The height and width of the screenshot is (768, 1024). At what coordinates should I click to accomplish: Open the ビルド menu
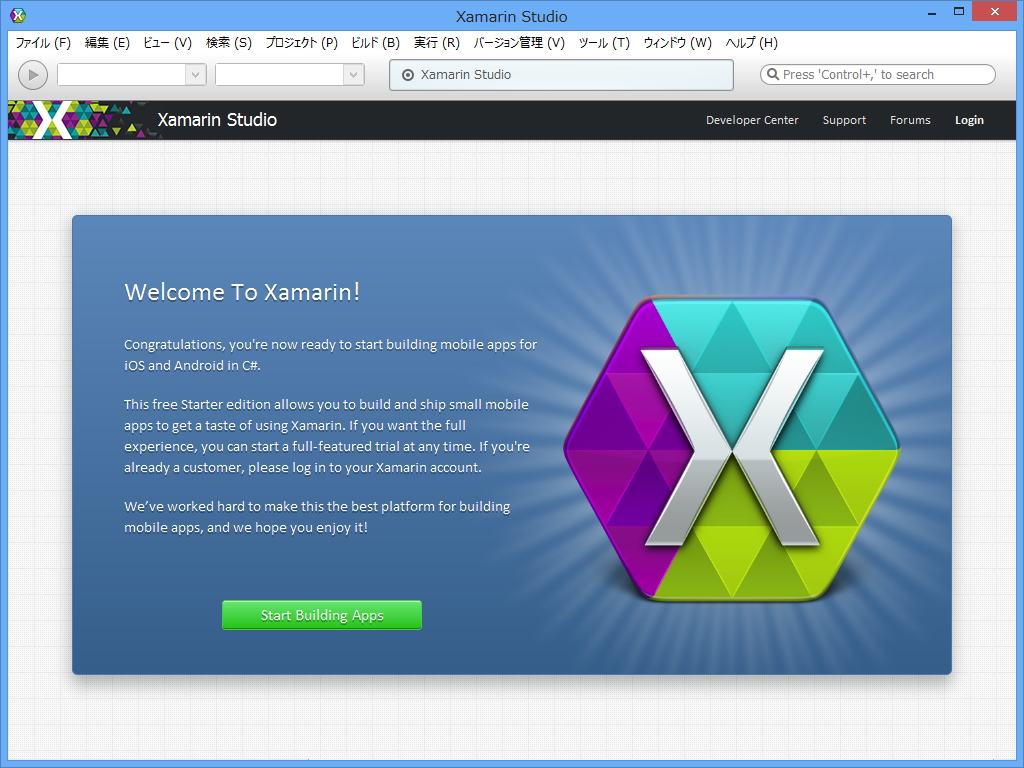click(x=375, y=43)
